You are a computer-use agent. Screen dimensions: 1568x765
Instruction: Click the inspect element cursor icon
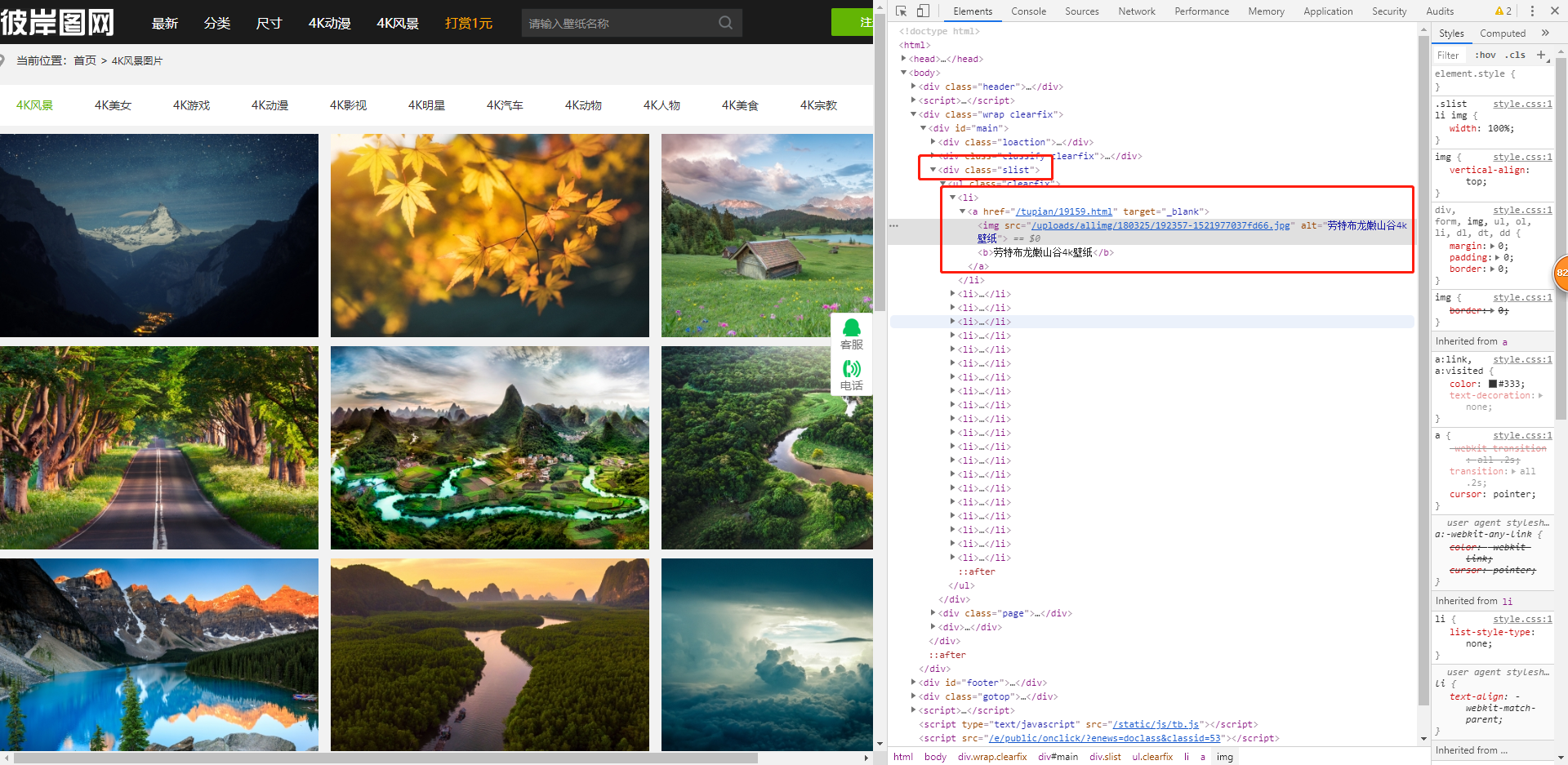(x=902, y=11)
